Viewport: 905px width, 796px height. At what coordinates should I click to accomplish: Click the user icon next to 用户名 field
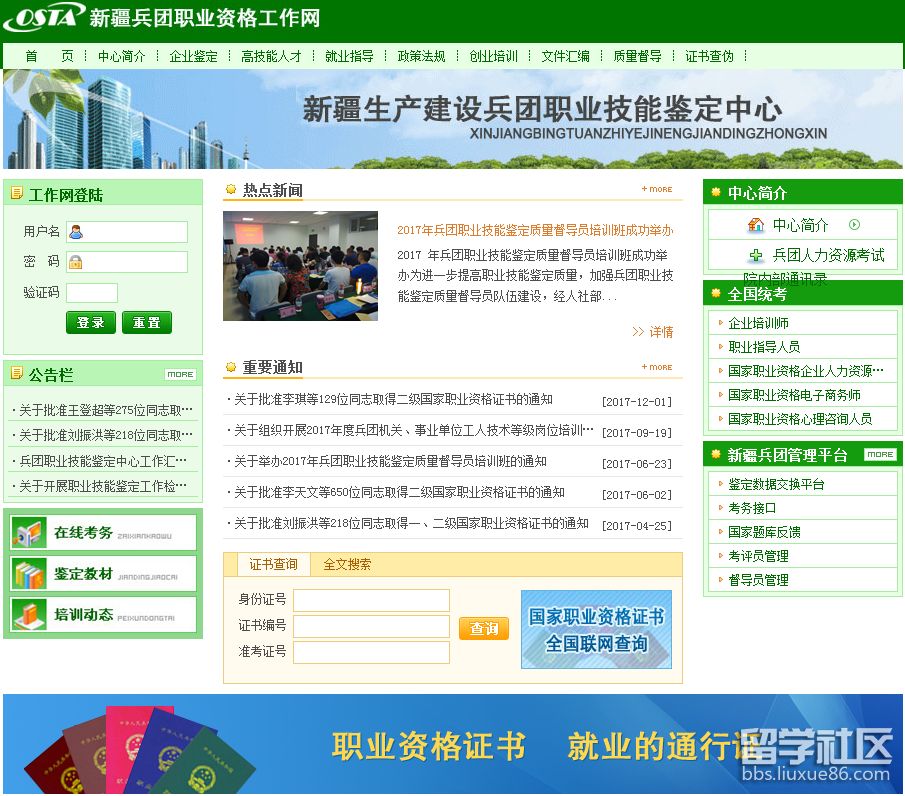[x=77, y=232]
